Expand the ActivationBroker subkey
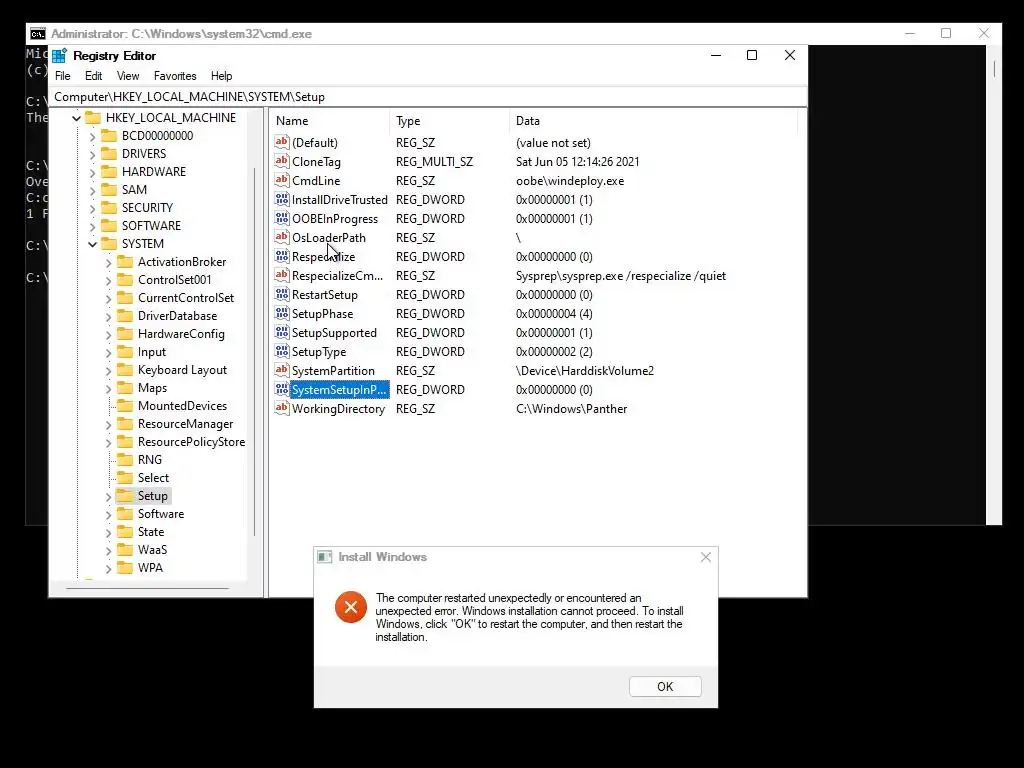Viewport: 1024px width, 768px height. (x=108, y=263)
